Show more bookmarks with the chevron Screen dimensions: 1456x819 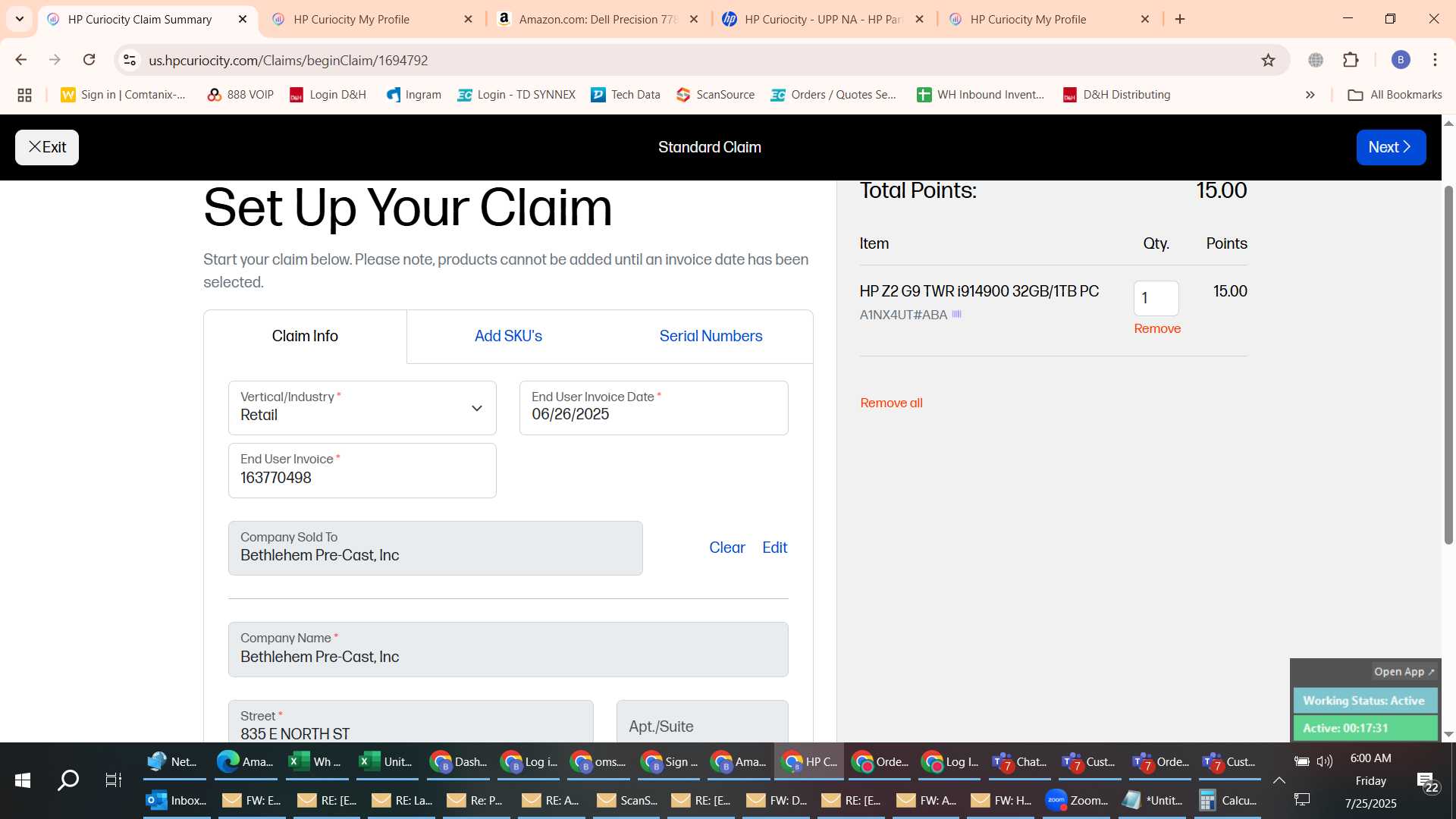pyautogui.click(x=1310, y=95)
